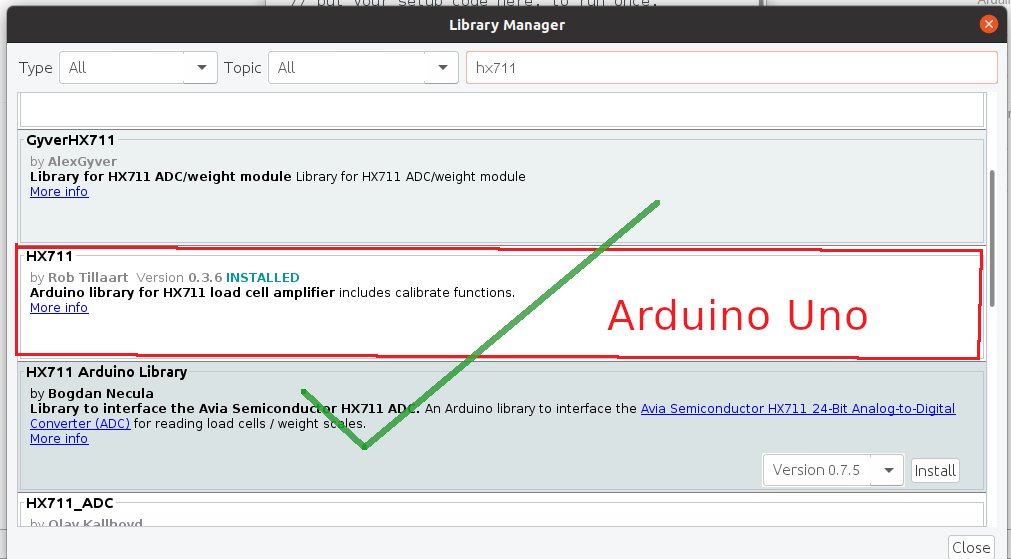Select HX711 Arduino Library title

[x=106, y=372]
